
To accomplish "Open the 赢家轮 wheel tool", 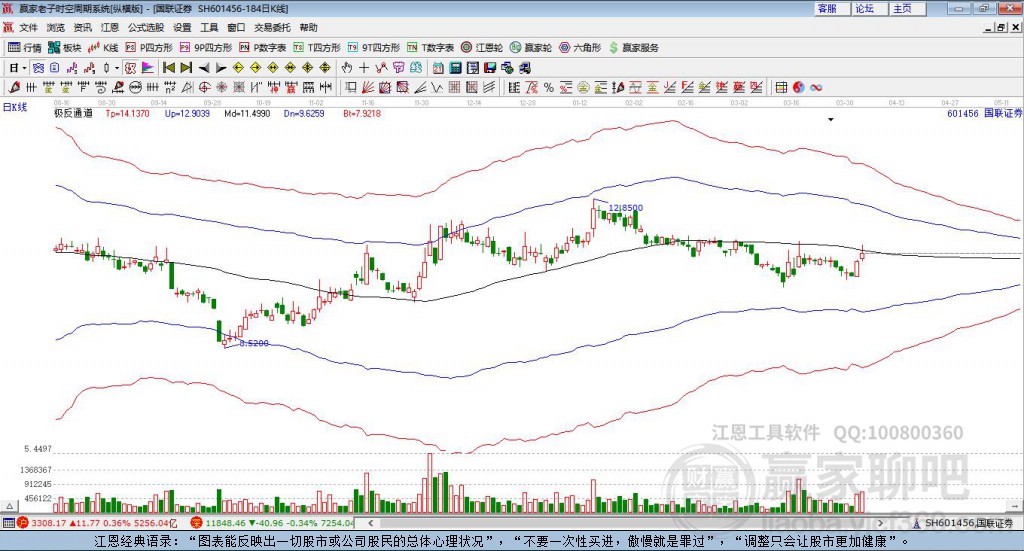I will tap(531, 48).
